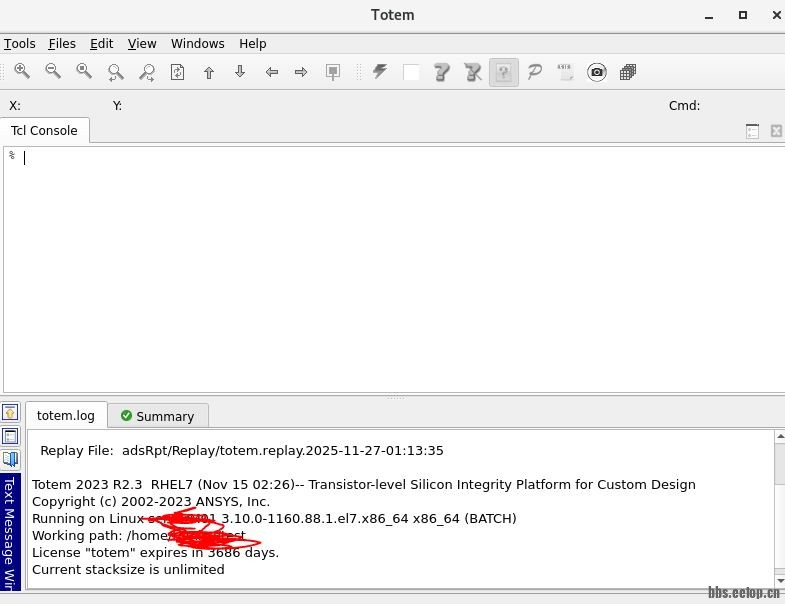This screenshot has width=785, height=604.
Task: Pan left with the left arrow icon
Action: (x=271, y=72)
